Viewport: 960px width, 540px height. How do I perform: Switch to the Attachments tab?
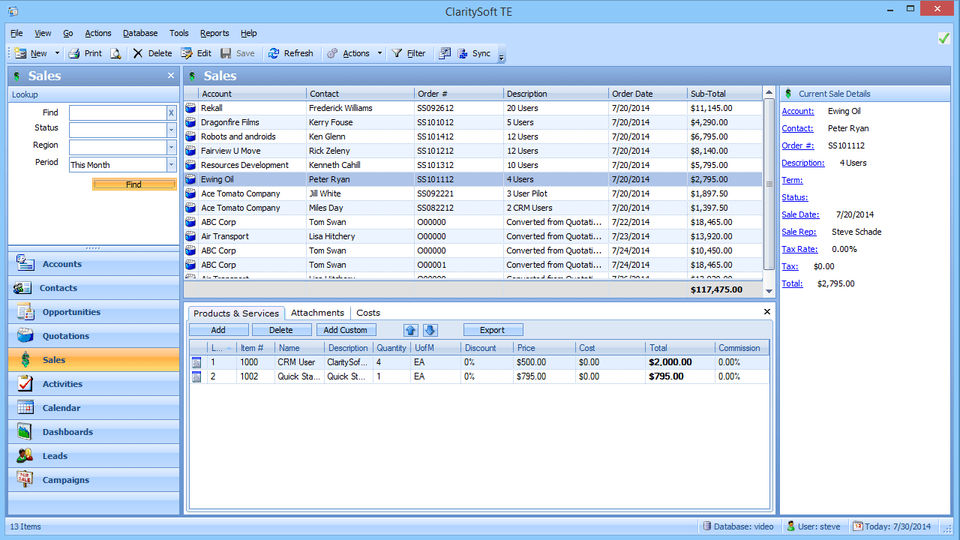coord(317,313)
